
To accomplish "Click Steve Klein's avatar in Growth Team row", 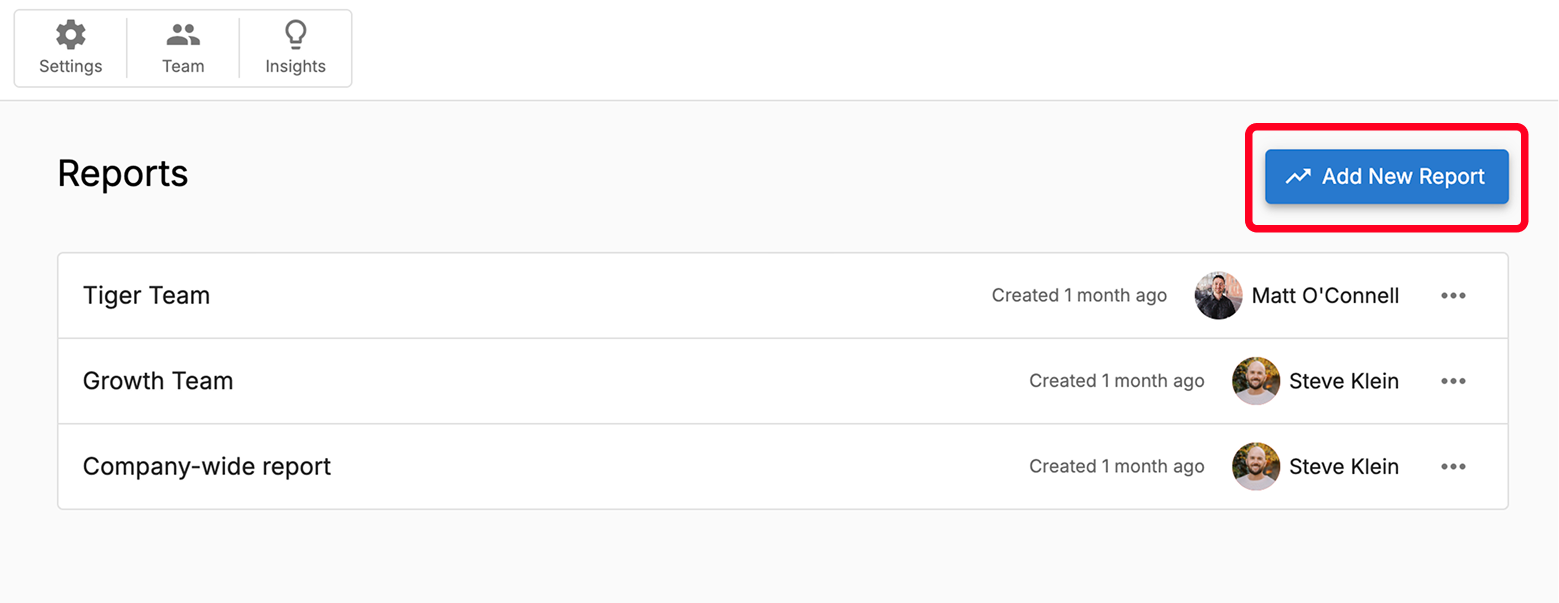I will click(x=1256, y=381).
